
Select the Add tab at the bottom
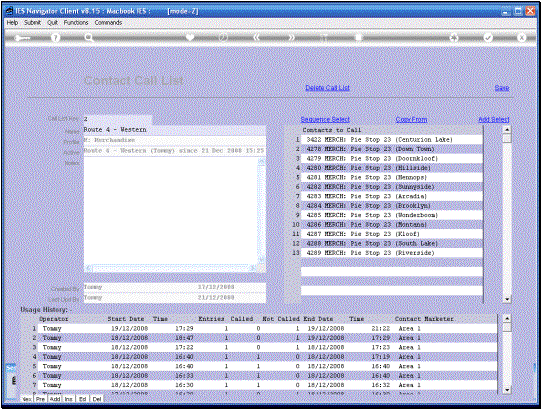(55, 399)
